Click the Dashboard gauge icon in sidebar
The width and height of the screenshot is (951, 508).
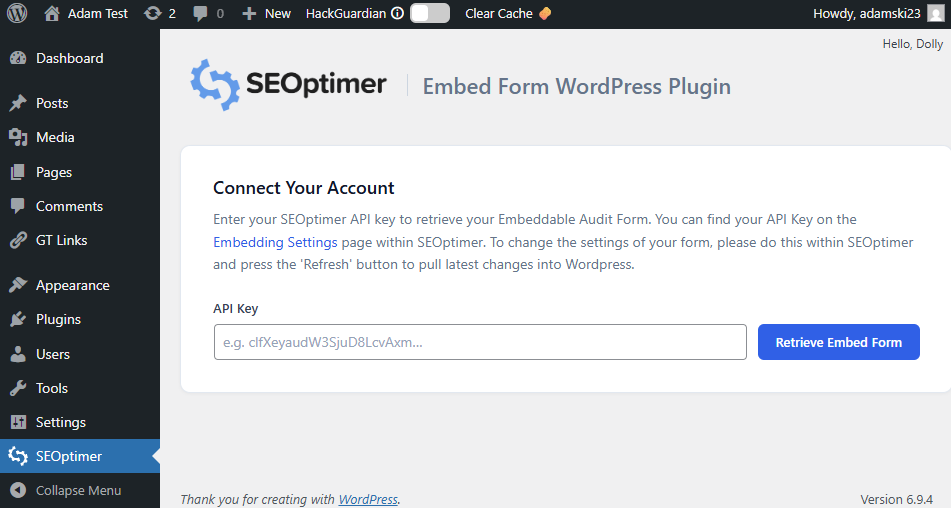pyautogui.click(x=18, y=58)
